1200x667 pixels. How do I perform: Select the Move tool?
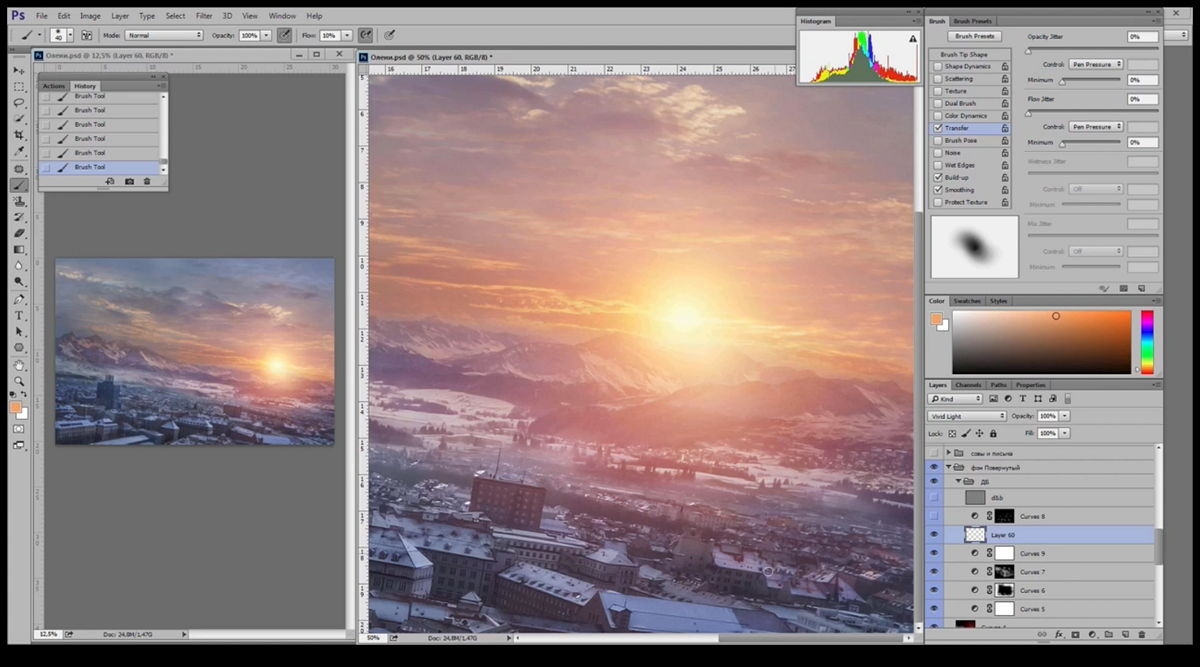click(x=19, y=70)
